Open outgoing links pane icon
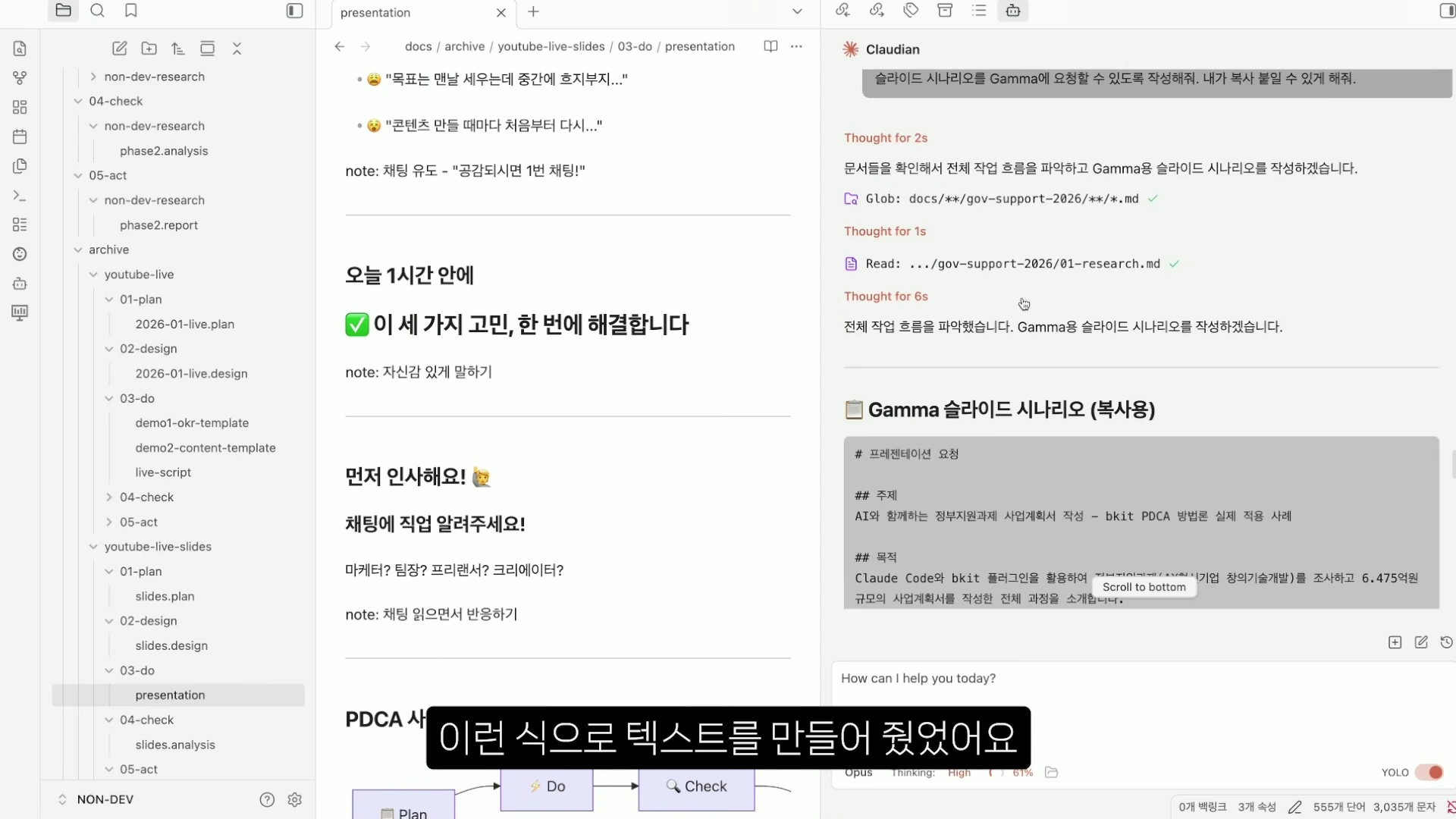This screenshot has width=1456, height=819. 877,11
